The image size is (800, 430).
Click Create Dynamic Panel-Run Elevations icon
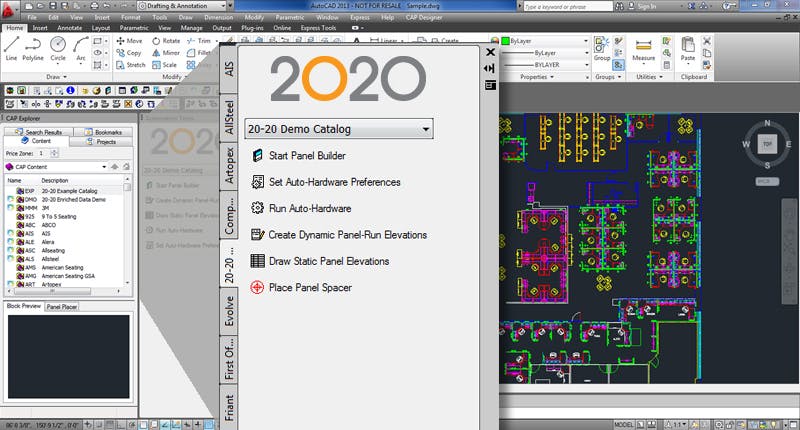[258, 235]
